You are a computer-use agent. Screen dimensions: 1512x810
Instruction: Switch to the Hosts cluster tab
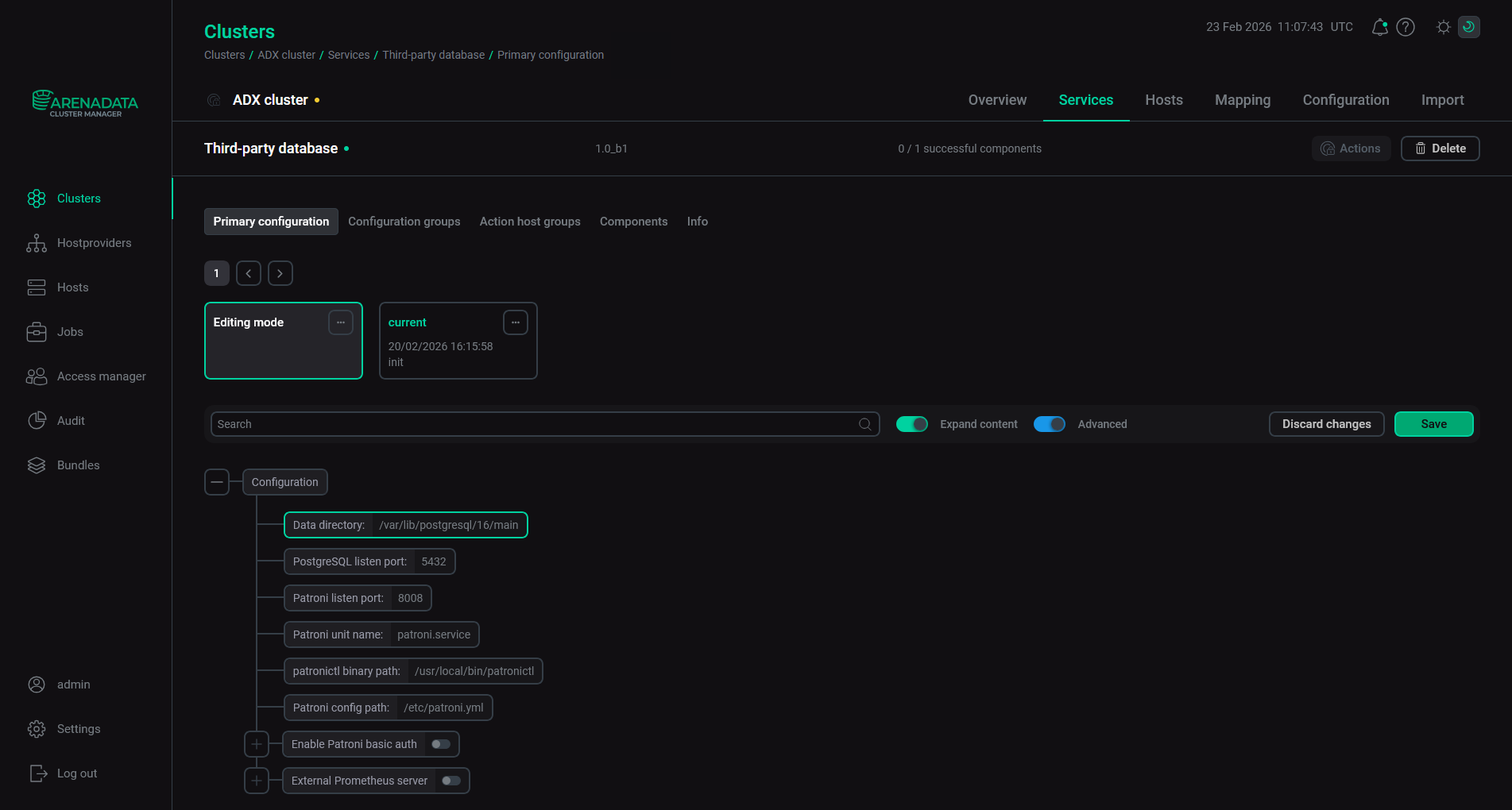click(1164, 100)
